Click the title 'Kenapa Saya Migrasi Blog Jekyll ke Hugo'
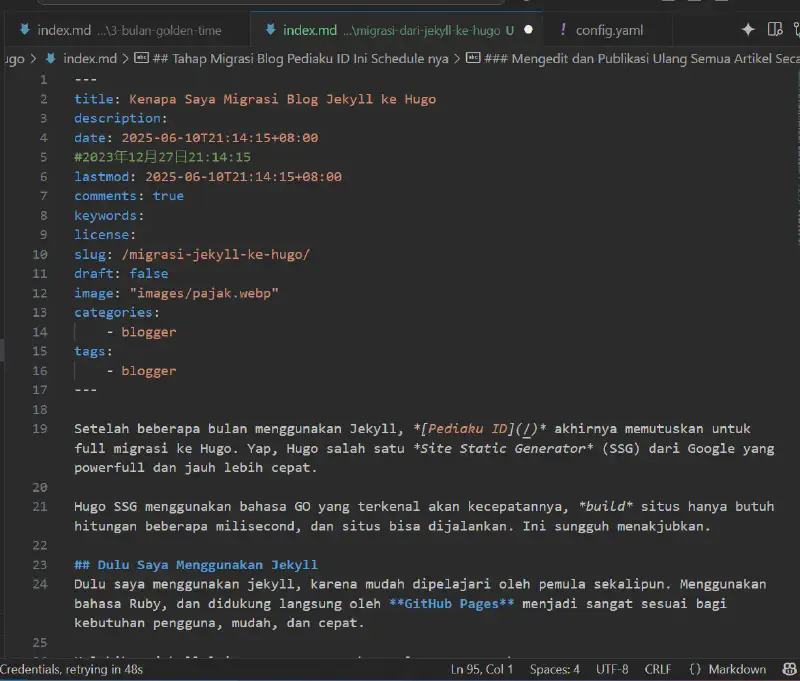 pos(283,99)
